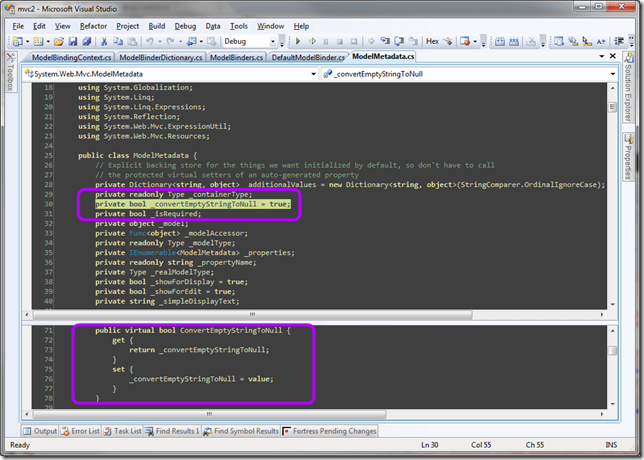The height and width of the screenshot is (460, 644).
Task: Open the Properties side panel
Action: point(628,157)
